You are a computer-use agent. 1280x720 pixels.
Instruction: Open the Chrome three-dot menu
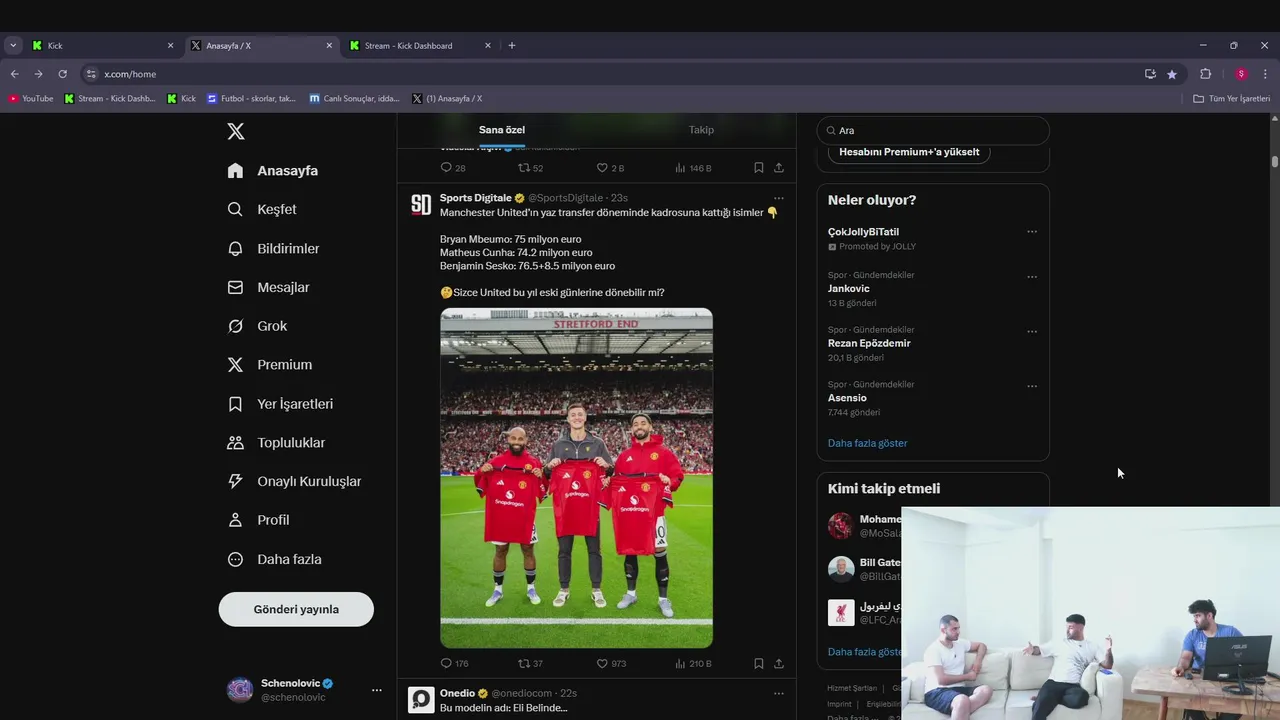click(1265, 74)
